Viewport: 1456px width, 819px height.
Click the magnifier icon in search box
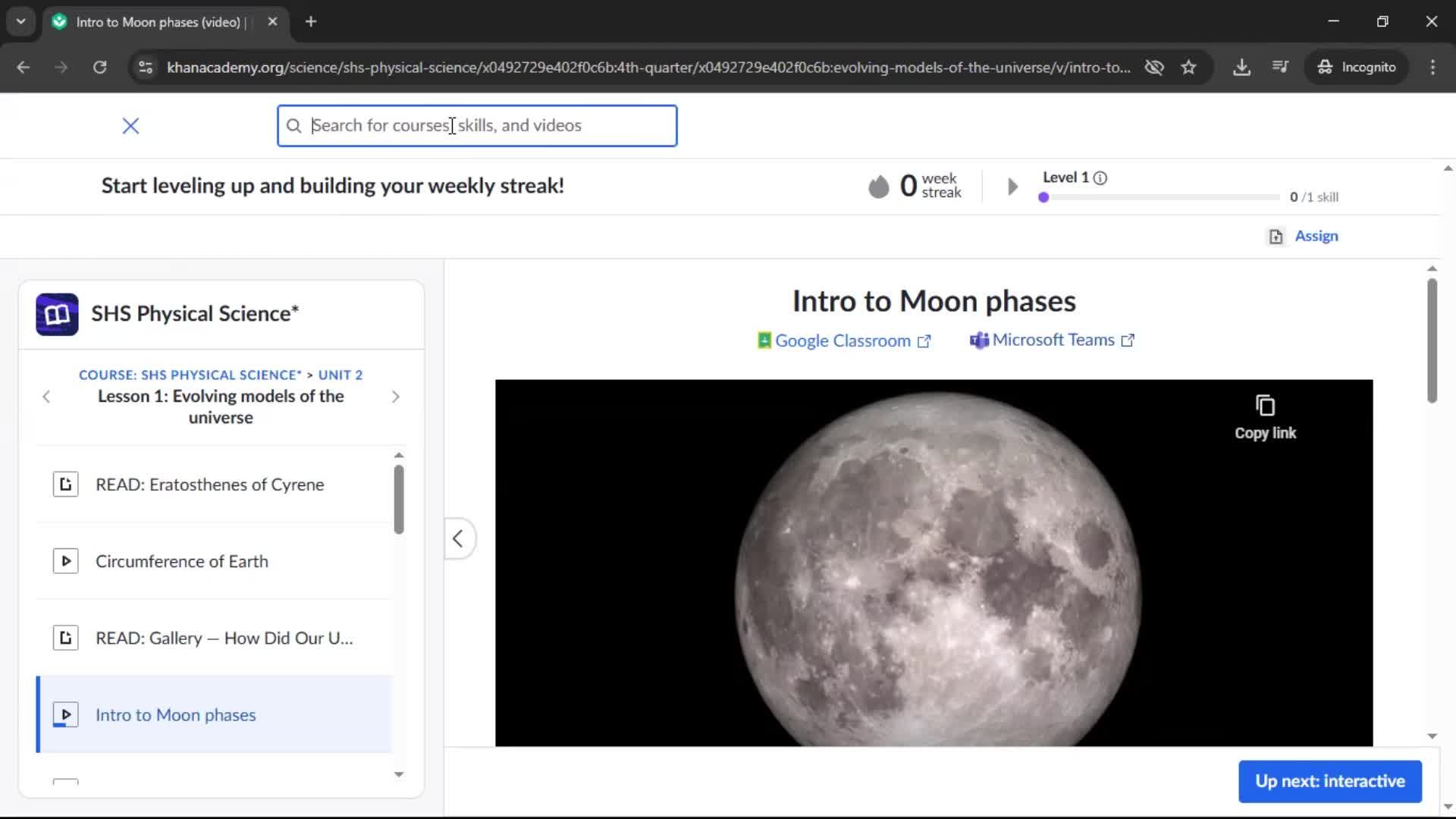[293, 126]
